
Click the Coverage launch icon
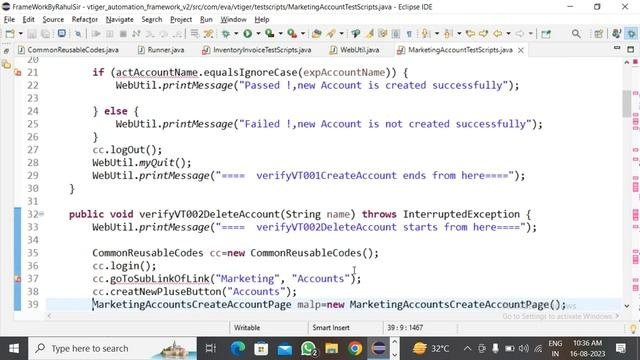click(x=269, y=34)
